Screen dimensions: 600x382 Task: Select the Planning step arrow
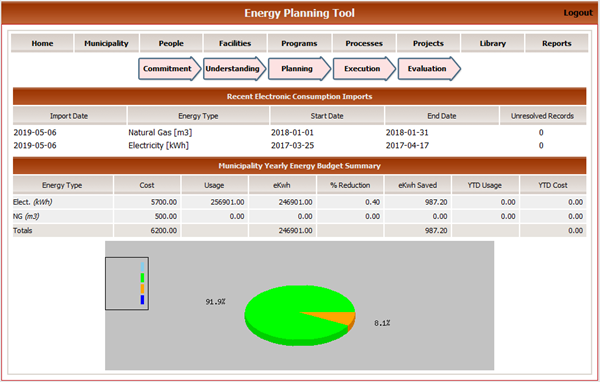coord(299,69)
